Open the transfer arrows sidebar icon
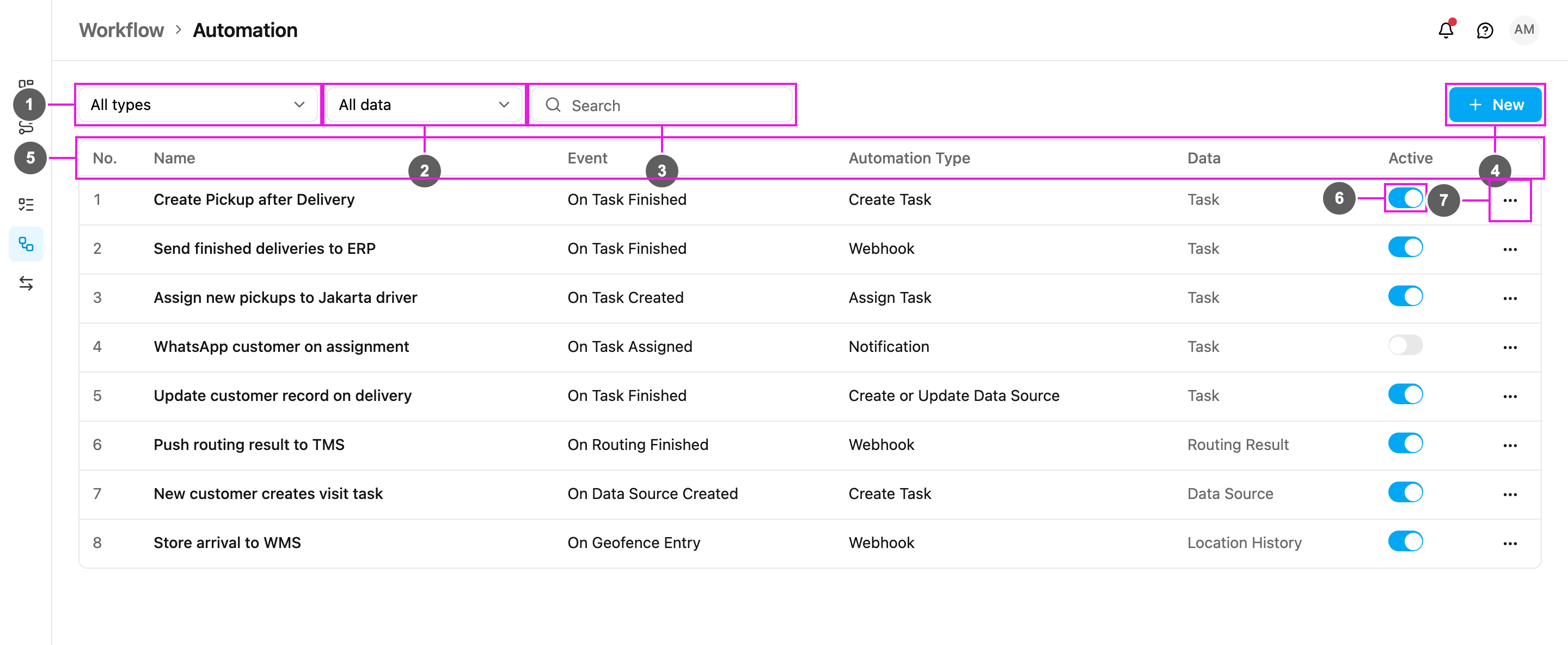This screenshot has height=645, width=1568. [26, 283]
